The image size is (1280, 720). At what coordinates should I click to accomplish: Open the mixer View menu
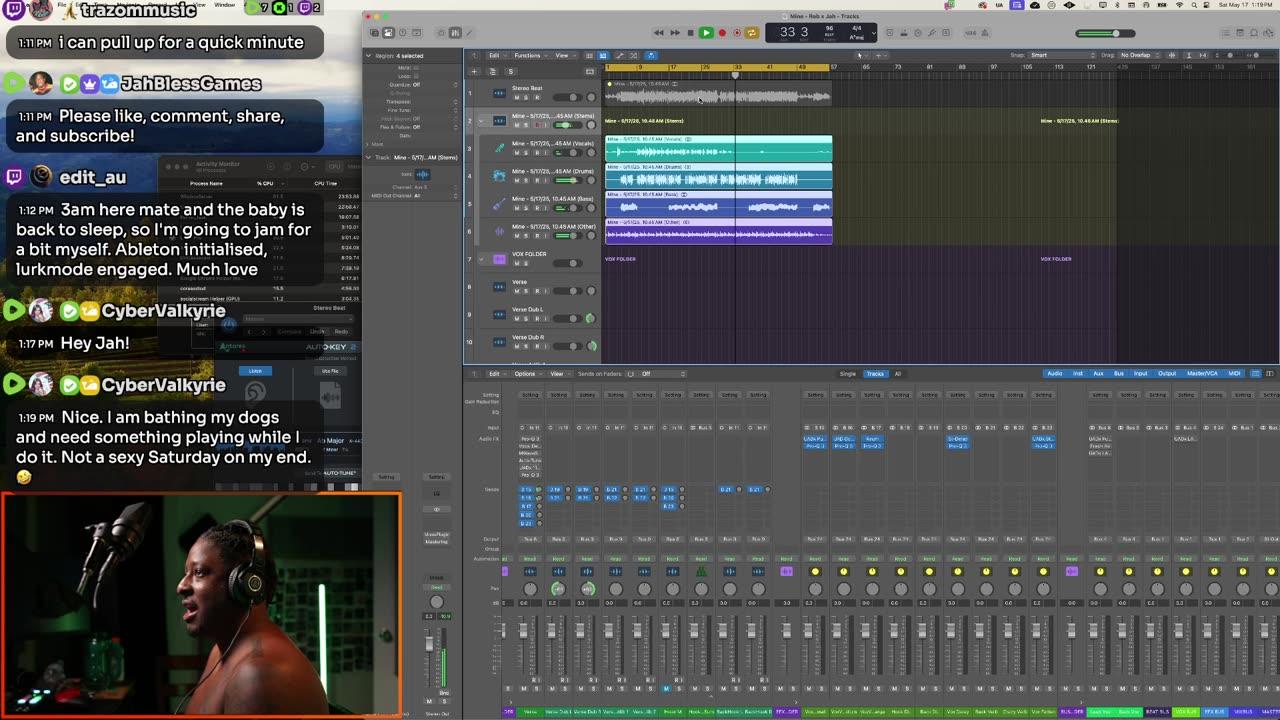(x=558, y=374)
